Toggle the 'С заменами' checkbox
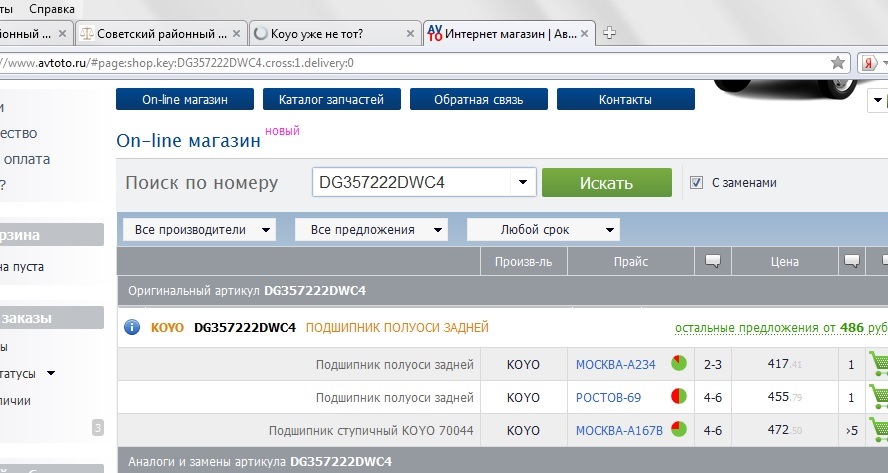888x473 pixels. 697,183
